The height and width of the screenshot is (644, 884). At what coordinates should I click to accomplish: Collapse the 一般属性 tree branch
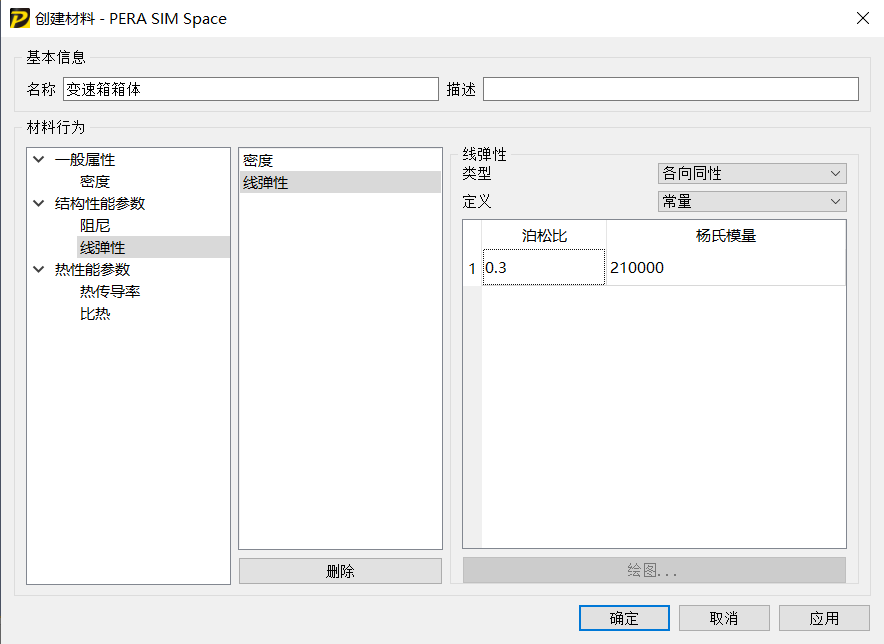[38, 159]
